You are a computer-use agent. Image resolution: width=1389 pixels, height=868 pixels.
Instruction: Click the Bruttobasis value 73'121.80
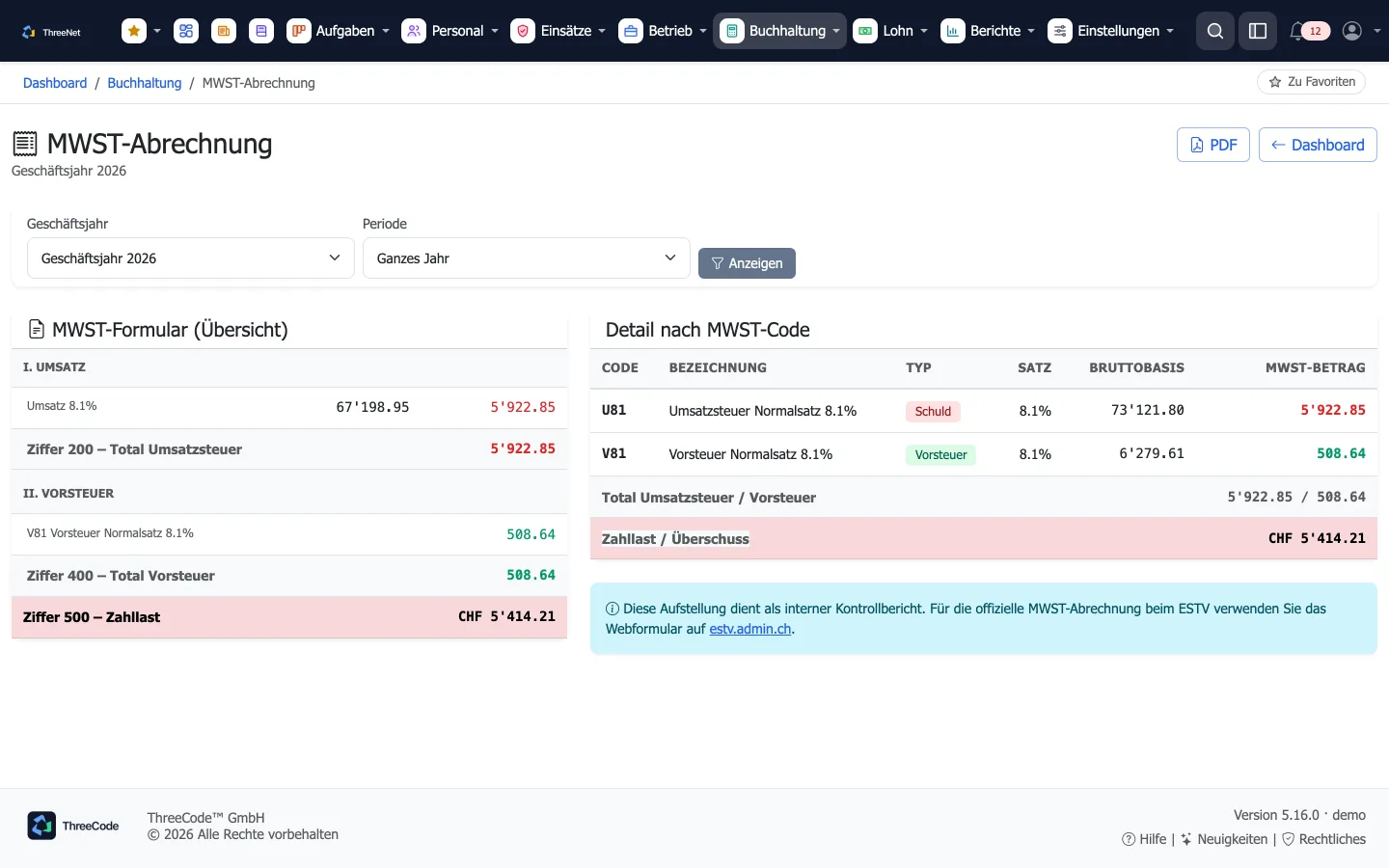click(1148, 410)
